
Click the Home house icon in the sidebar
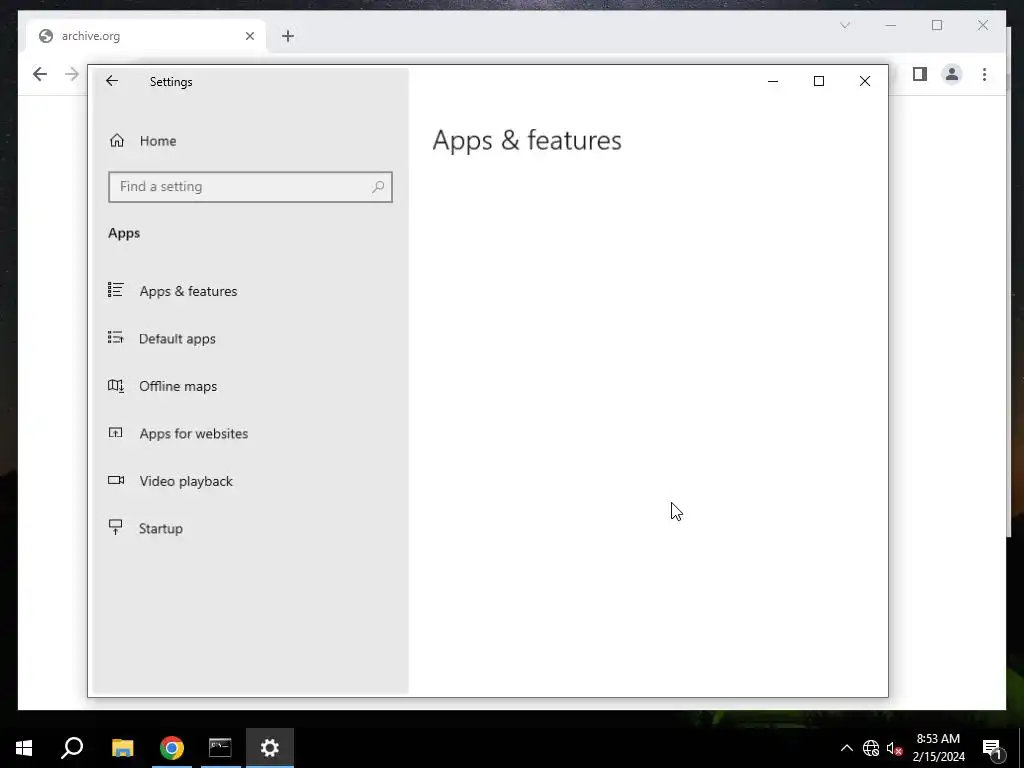tap(117, 140)
